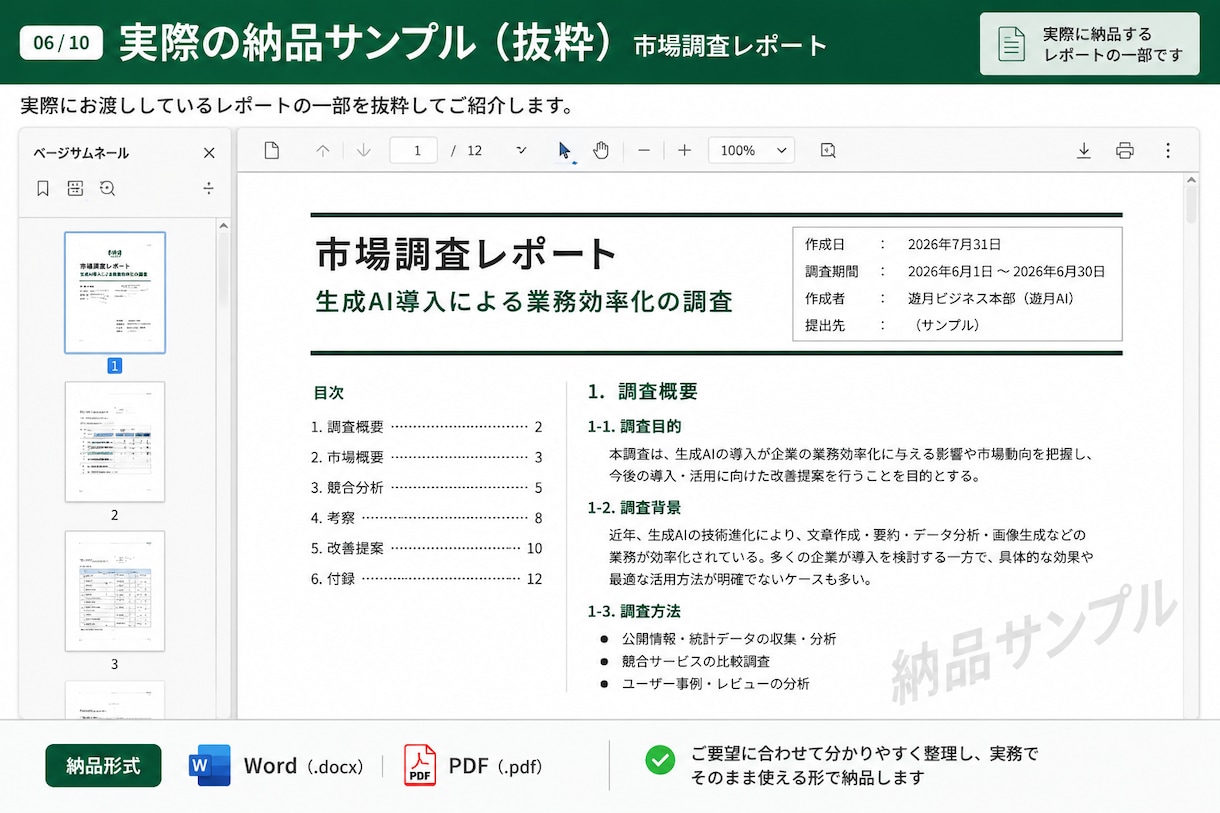Image resolution: width=1220 pixels, height=813 pixels.
Task: Zoom in with the plus button
Action: pyautogui.click(x=684, y=150)
